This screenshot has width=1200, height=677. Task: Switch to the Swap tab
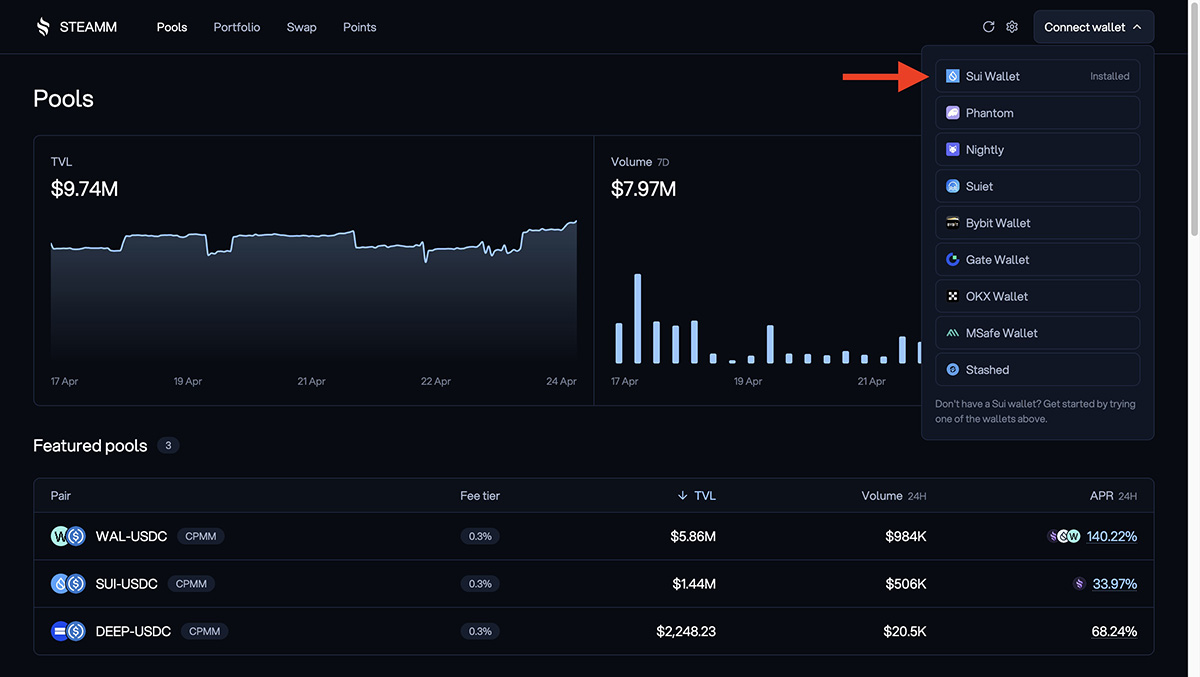[301, 27]
